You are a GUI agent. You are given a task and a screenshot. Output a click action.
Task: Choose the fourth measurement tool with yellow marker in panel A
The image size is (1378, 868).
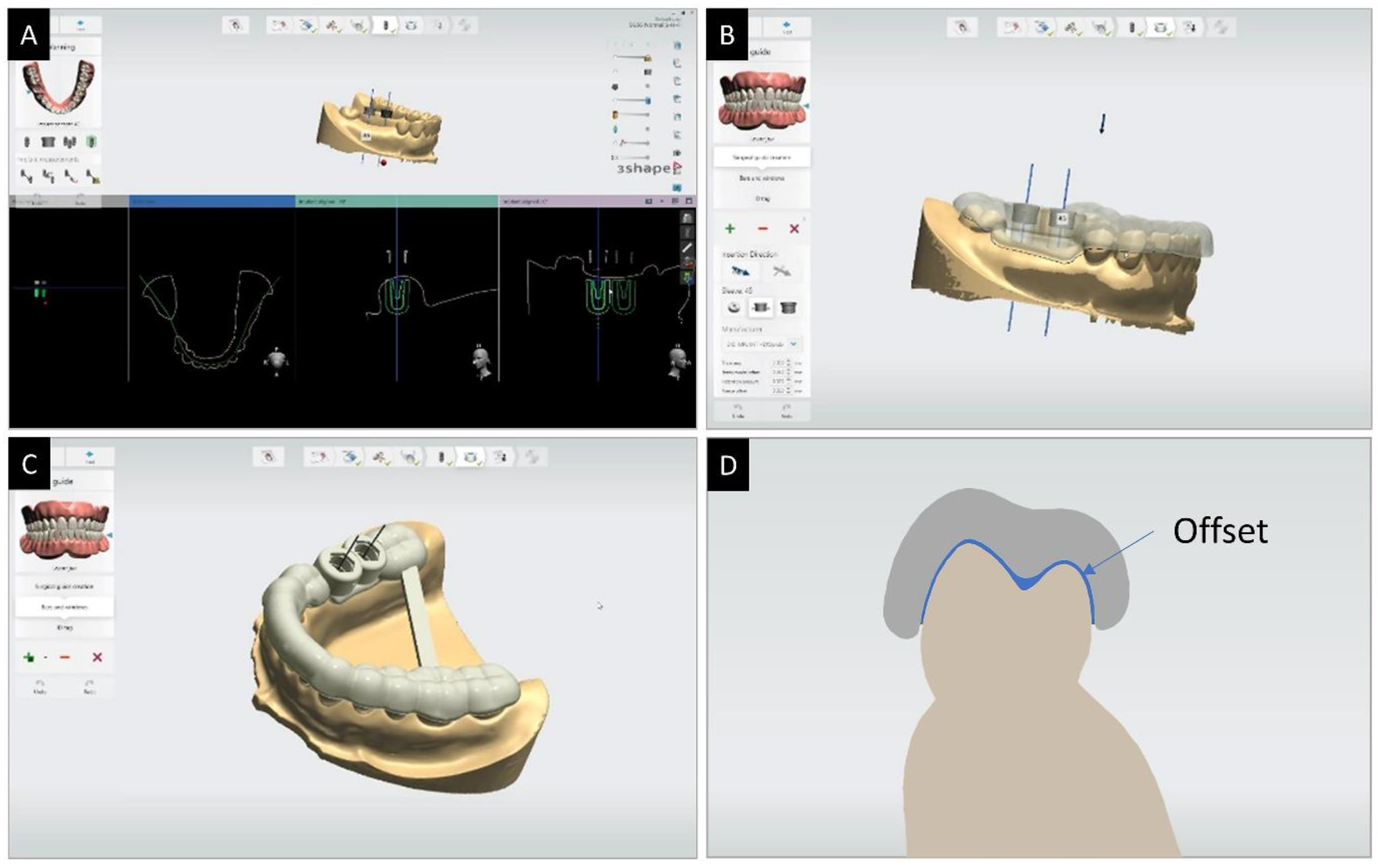click(93, 176)
